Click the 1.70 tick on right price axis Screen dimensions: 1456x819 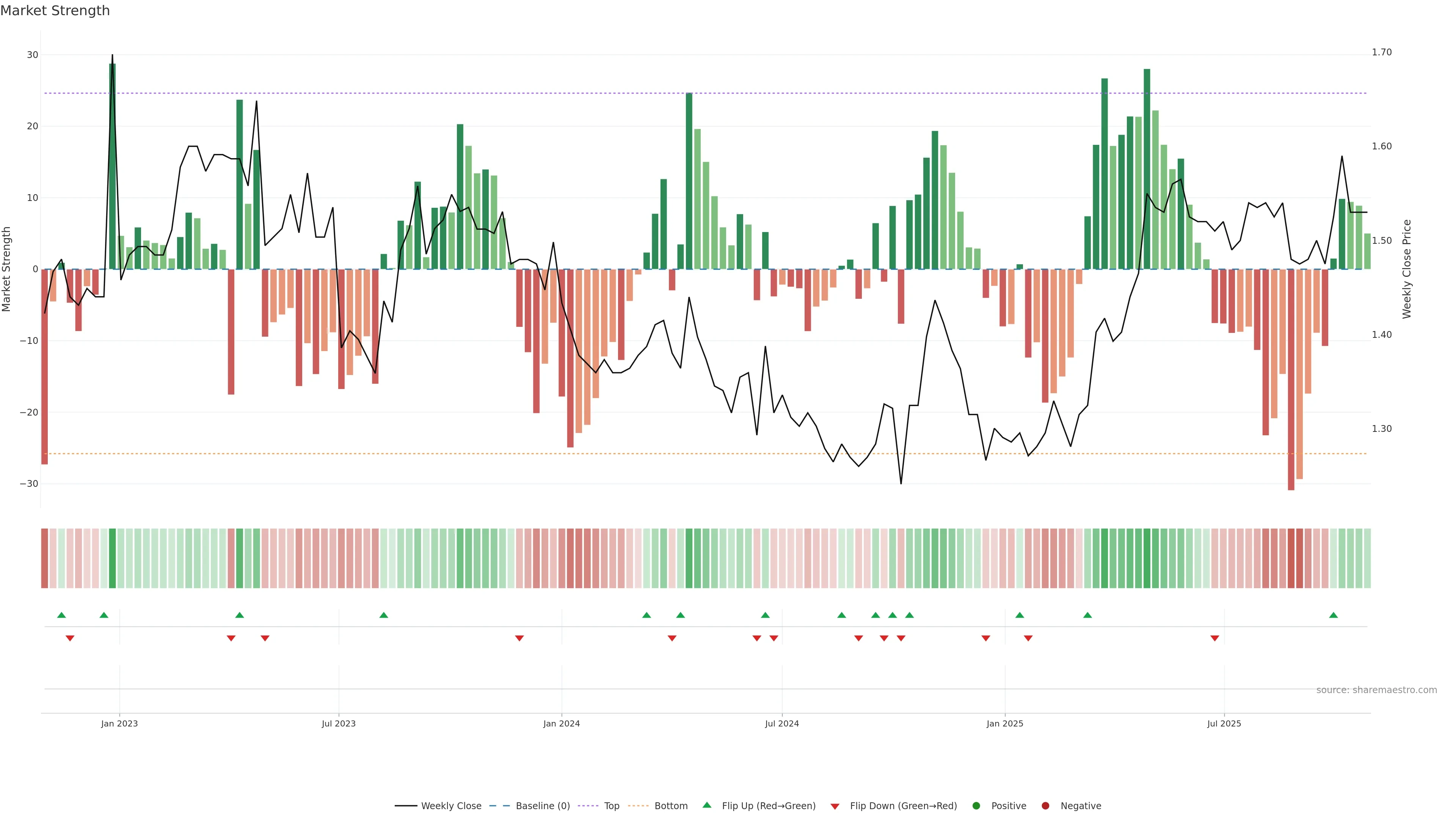pos(1381,52)
